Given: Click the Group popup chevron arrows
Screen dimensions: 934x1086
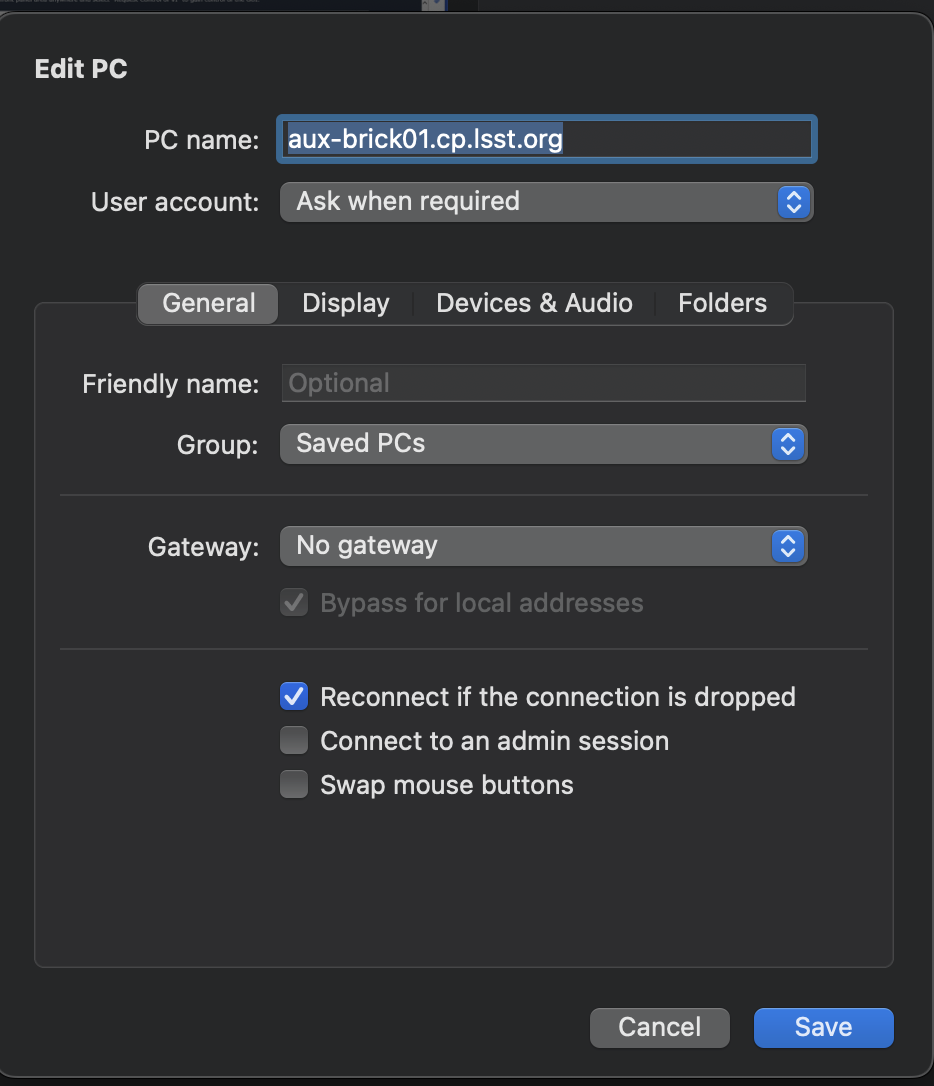Looking at the screenshot, I should [x=787, y=444].
